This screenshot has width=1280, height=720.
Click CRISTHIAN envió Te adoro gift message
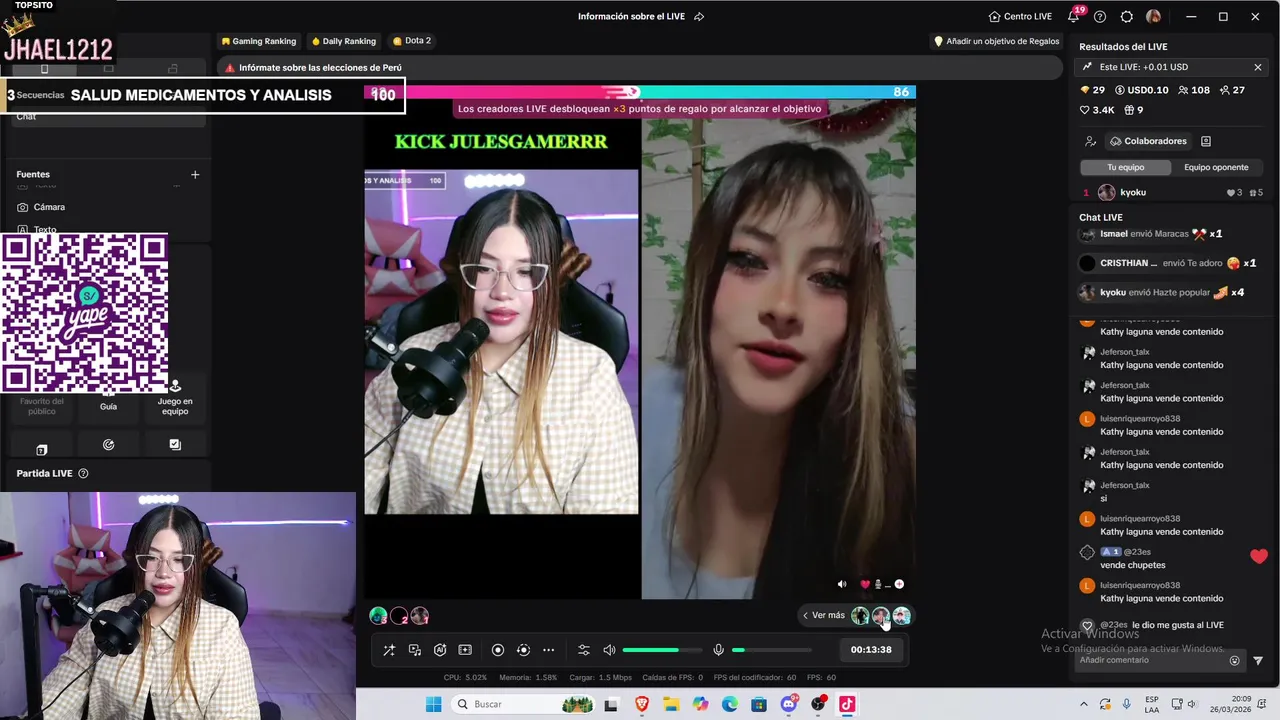pyautogui.click(x=1170, y=263)
